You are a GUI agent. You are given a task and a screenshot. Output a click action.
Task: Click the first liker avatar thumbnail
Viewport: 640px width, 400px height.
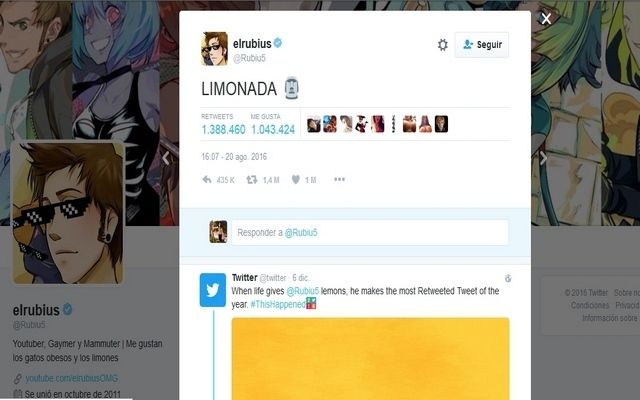[313, 124]
